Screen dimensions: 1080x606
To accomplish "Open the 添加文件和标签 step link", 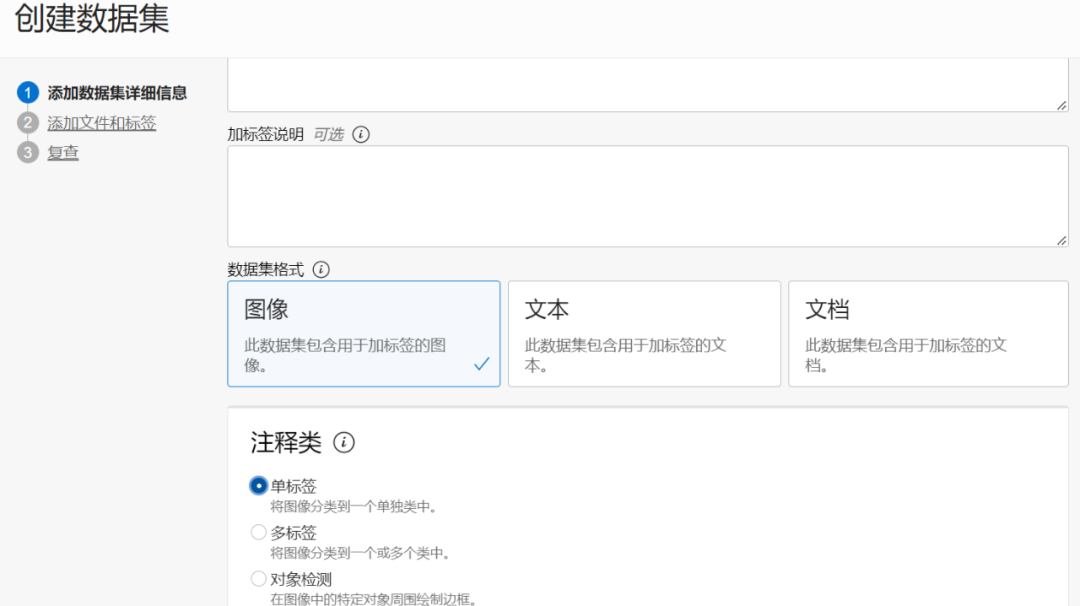I will [101, 123].
